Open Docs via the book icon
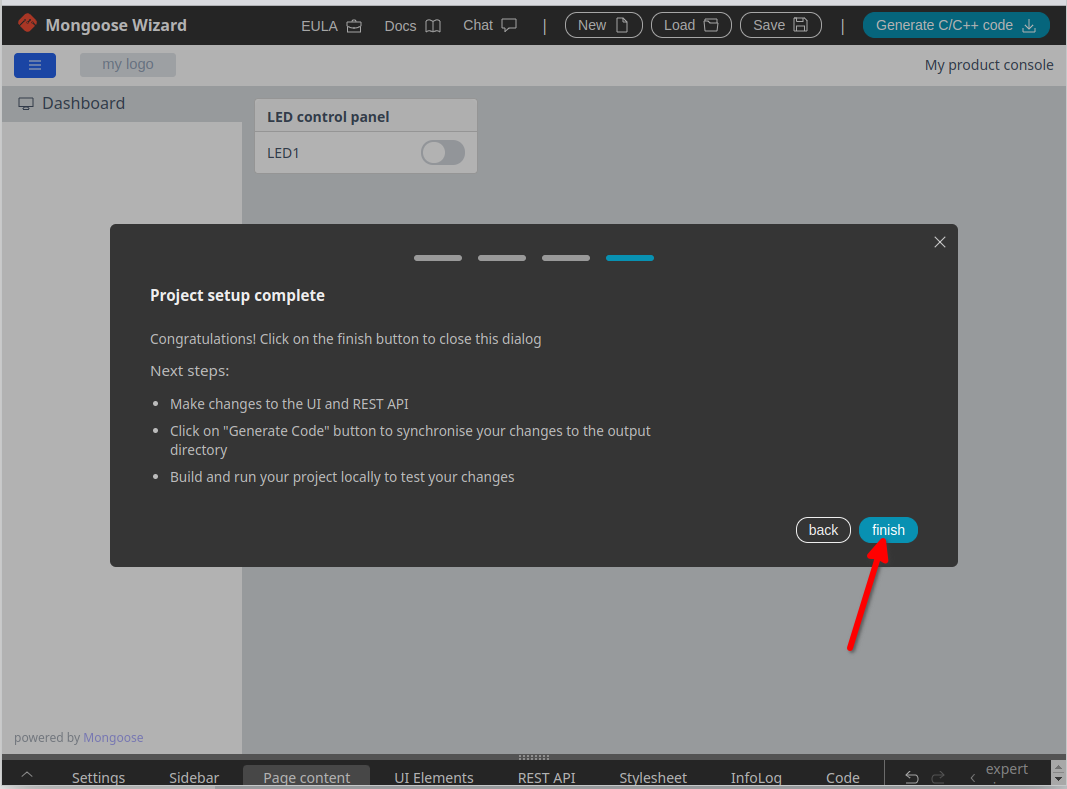 pyautogui.click(x=433, y=26)
